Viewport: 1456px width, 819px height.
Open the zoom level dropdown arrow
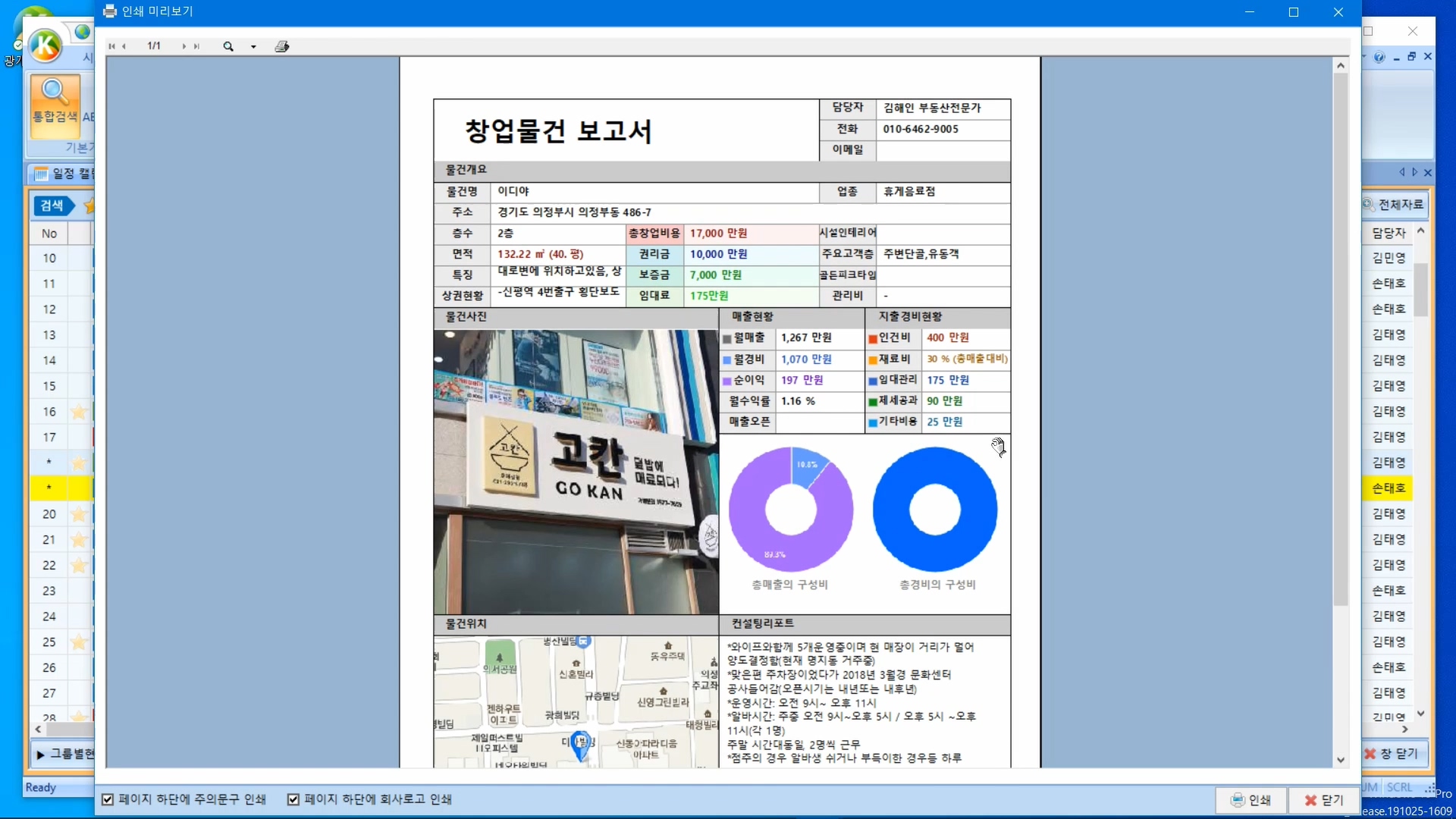click(253, 47)
